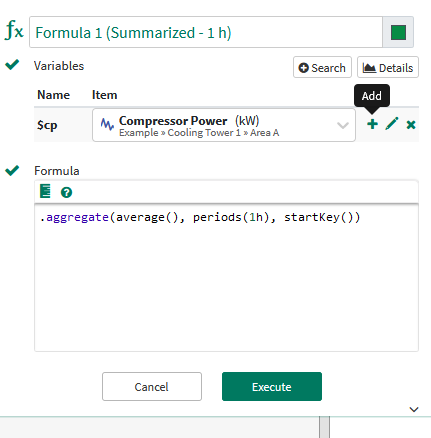Remove the $cp variable with X icon
The image size is (431, 438).
(x=411, y=125)
